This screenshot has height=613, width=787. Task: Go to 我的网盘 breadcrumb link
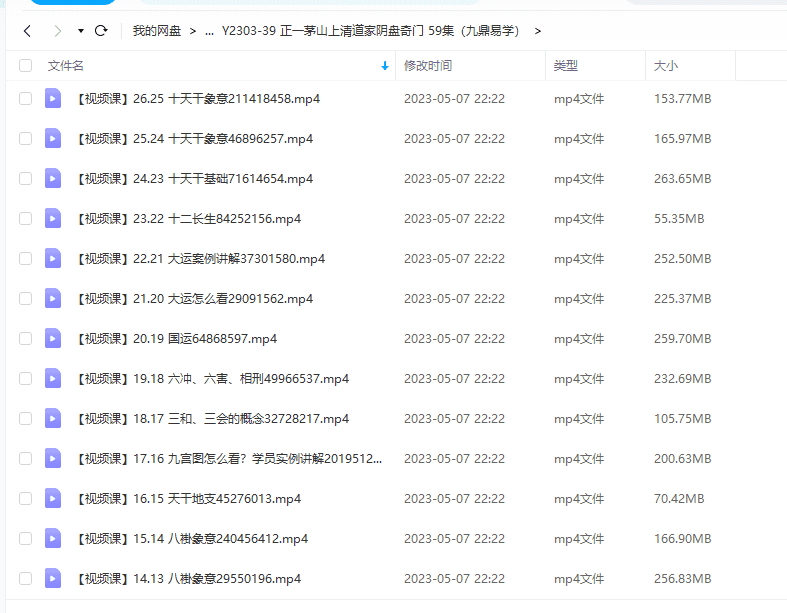point(157,31)
